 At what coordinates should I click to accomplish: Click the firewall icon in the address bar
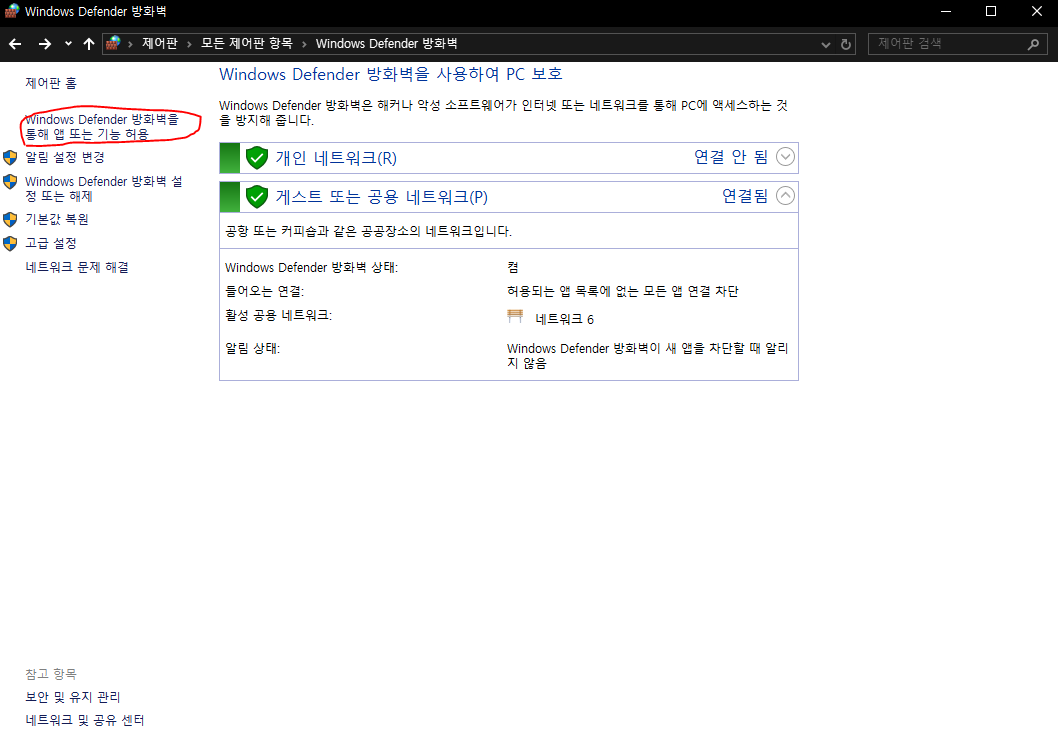click(x=113, y=43)
